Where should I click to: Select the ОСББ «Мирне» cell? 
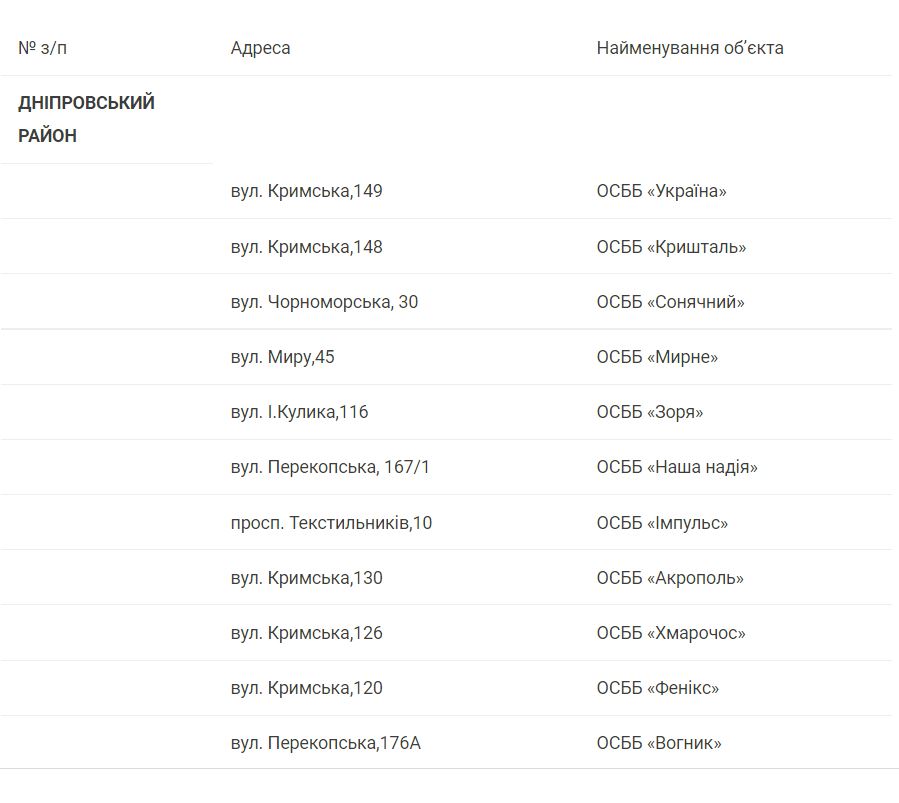tap(657, 357)
